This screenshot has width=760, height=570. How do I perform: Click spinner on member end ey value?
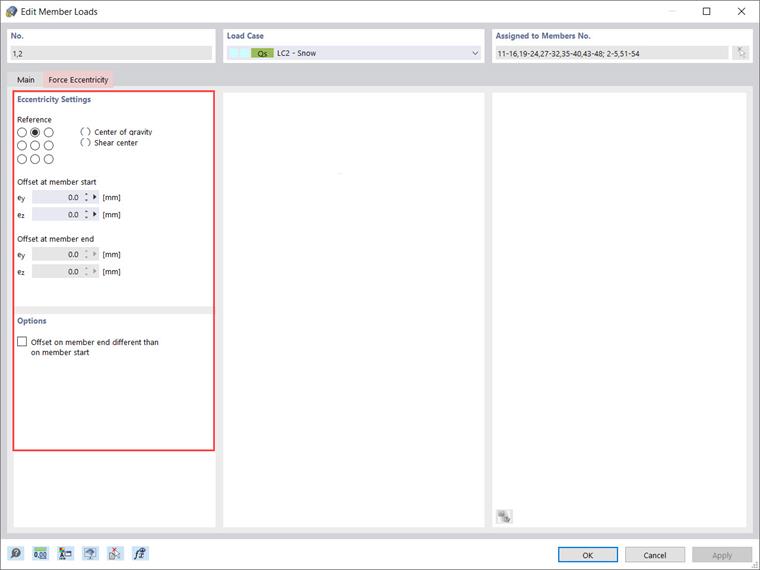(86, 254)
